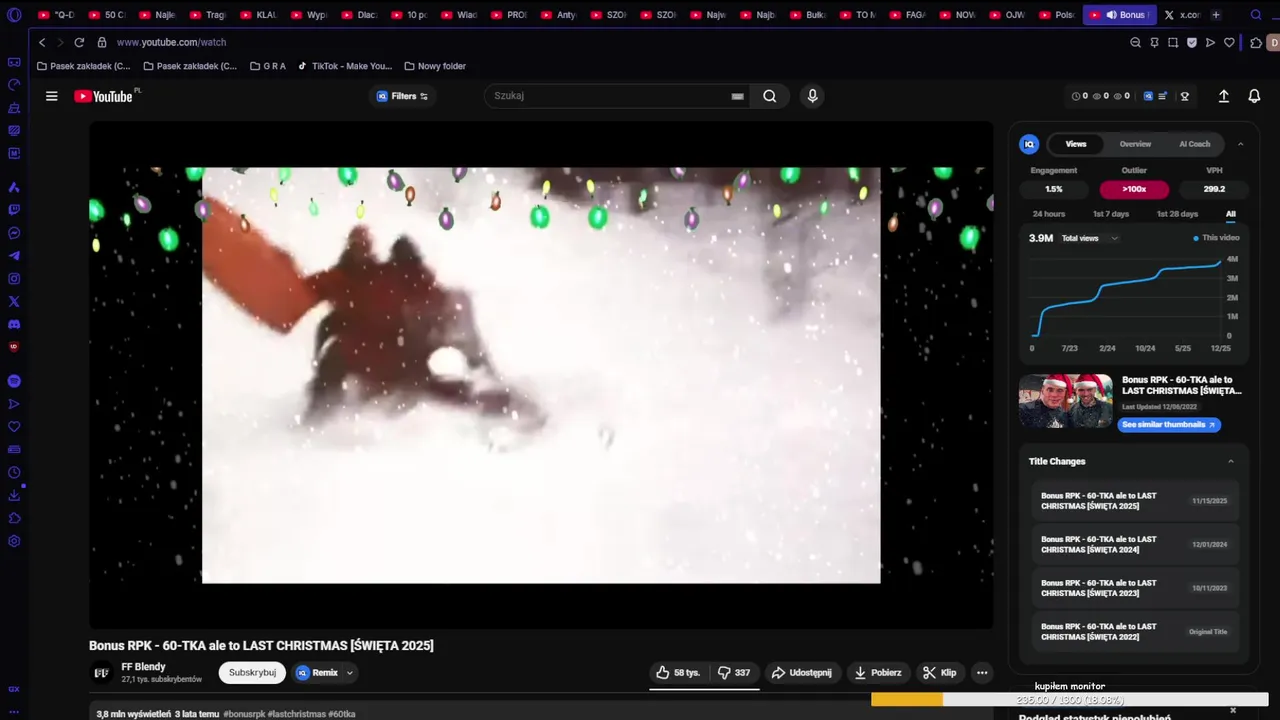Click the Christmas hats video thumbnail

click(x=1065, y=401)
